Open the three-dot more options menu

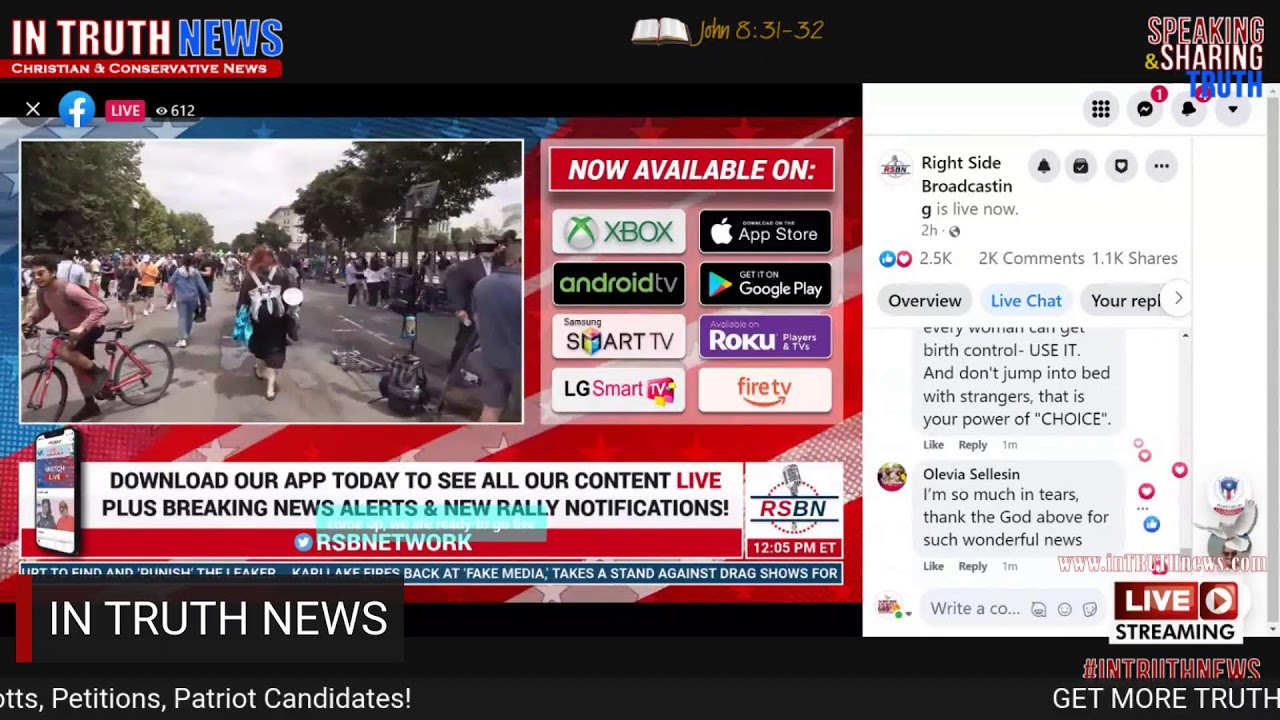point(1161,166)
